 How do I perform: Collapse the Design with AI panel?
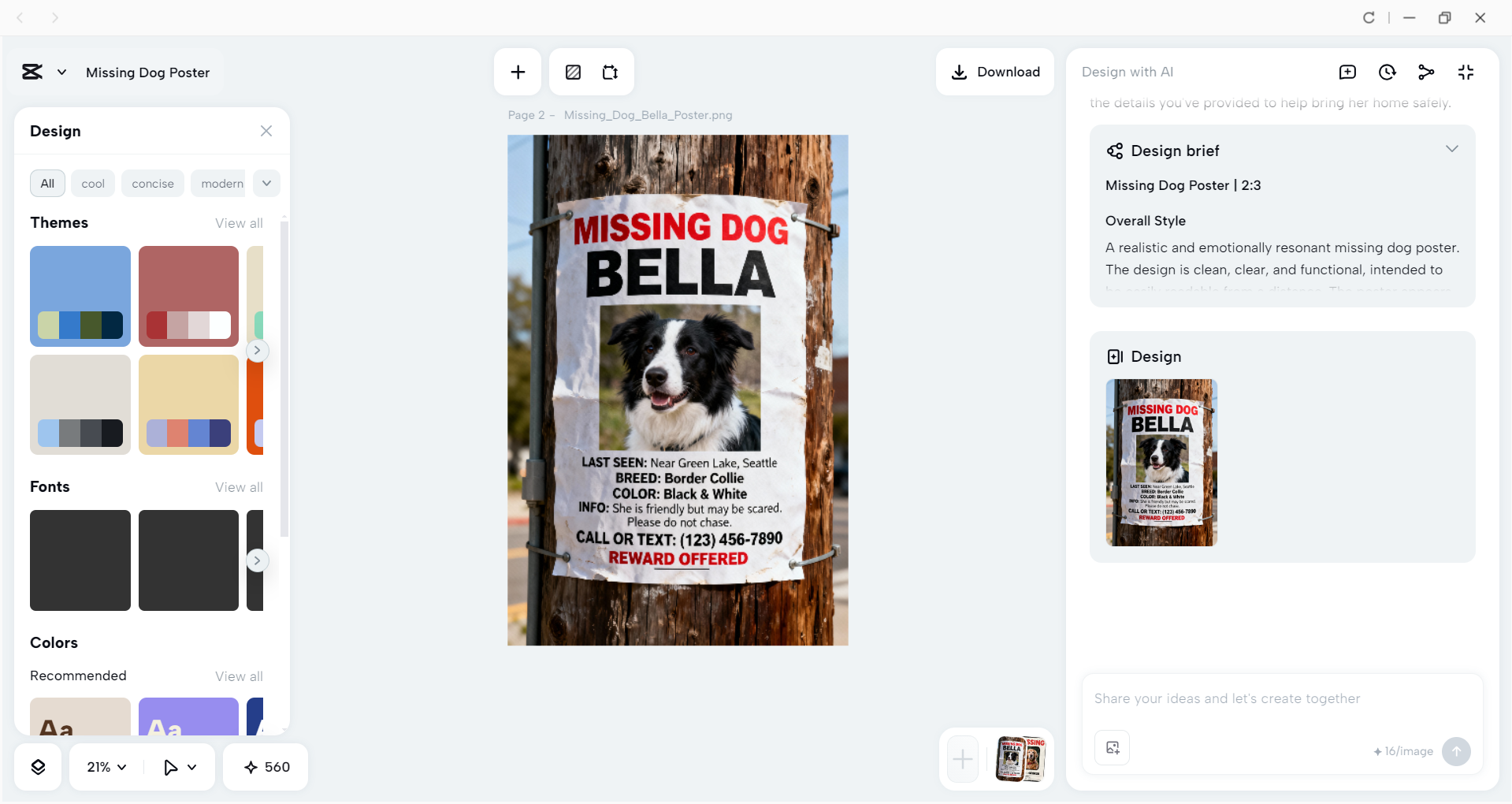point(1466,72)
